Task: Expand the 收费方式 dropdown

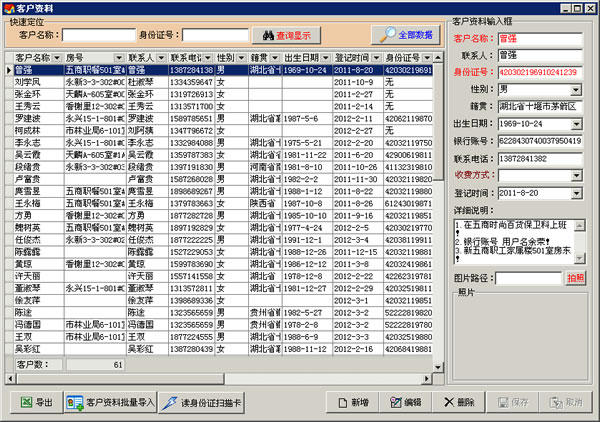Action: tap(576, 176)
